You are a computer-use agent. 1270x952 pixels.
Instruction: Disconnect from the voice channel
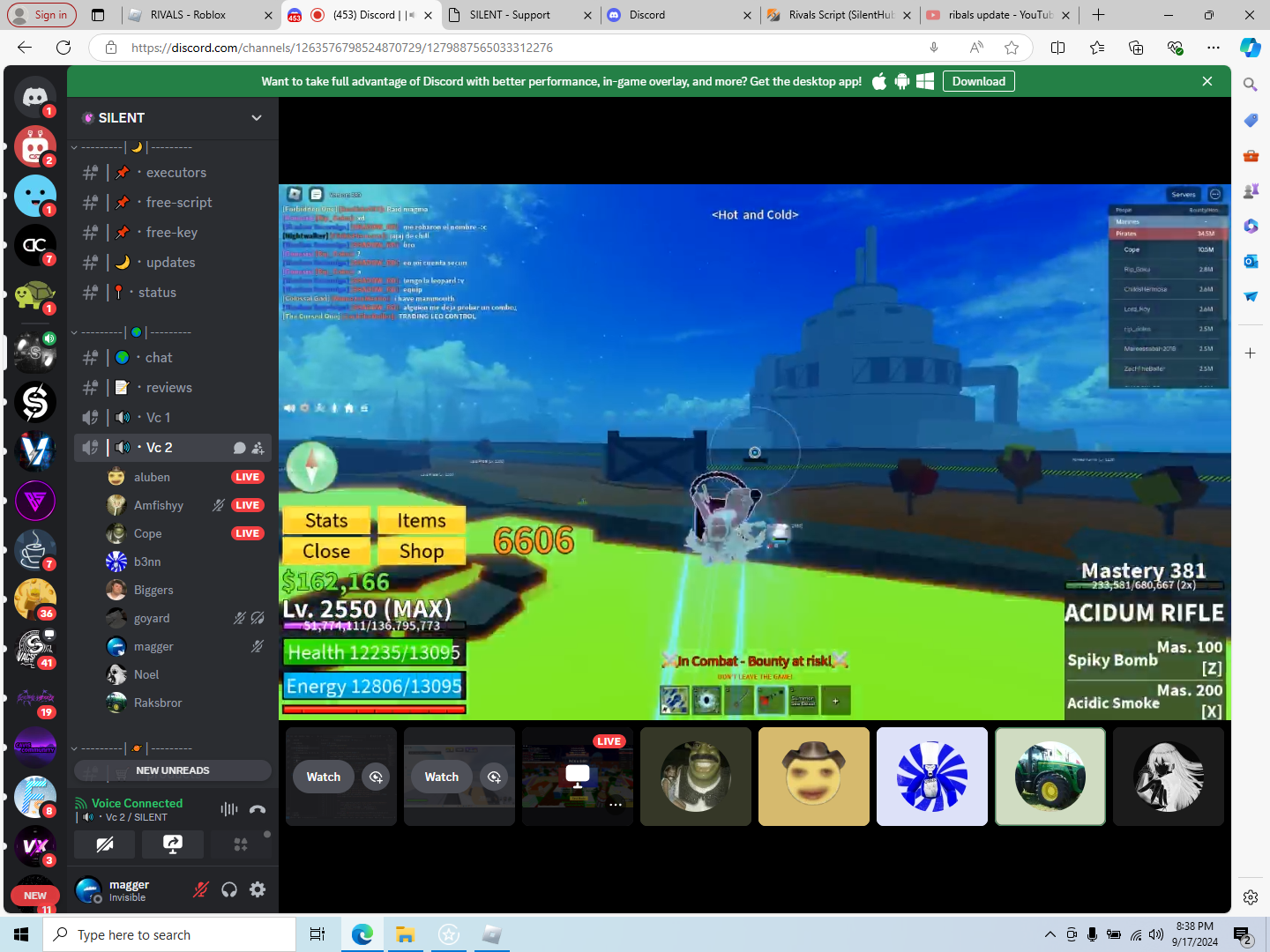[258, 809]
